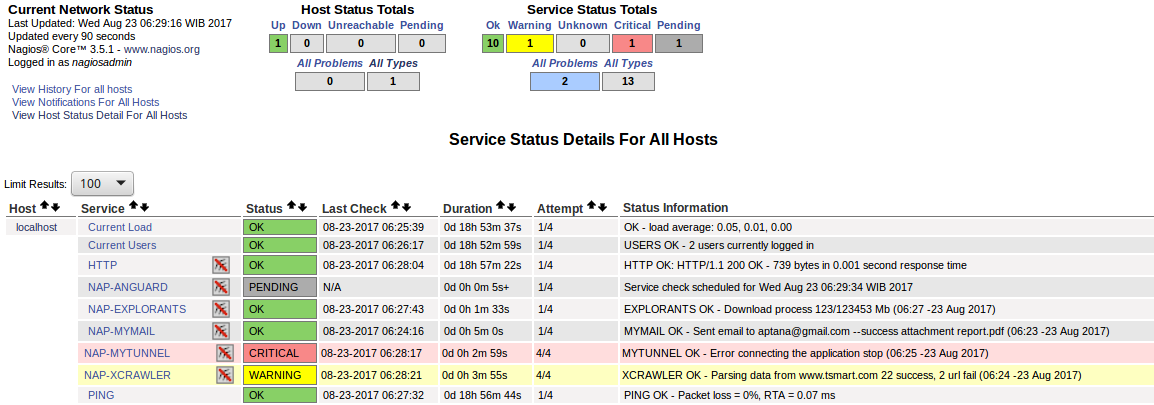Open View History For all hosts
The image size is (1154, 405).
(x=72, y=89)
